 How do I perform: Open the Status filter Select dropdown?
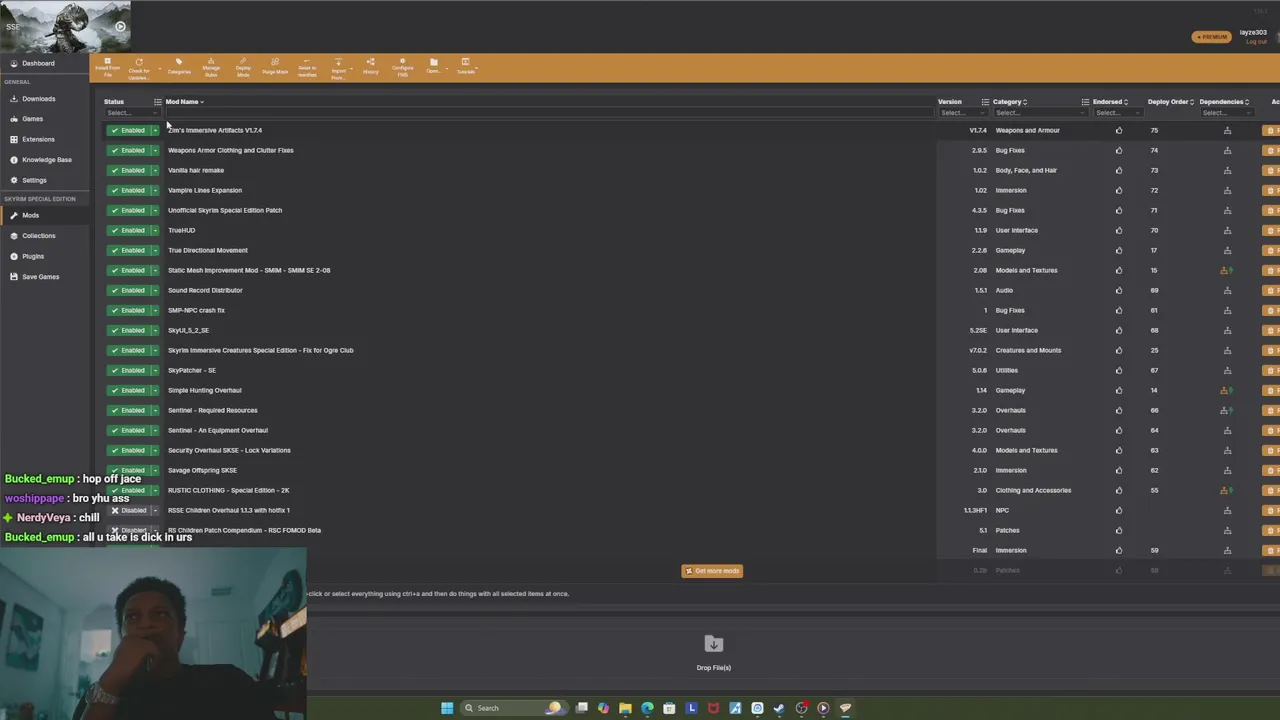point(132,113)
